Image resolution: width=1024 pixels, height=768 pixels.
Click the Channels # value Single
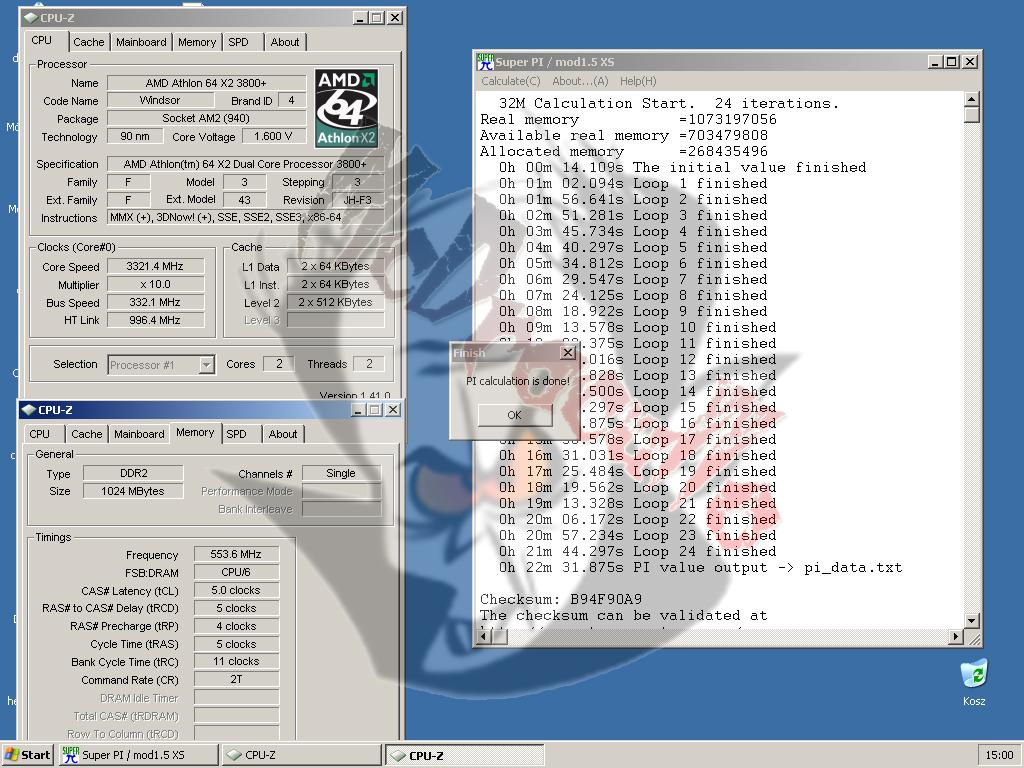[341, 473]
